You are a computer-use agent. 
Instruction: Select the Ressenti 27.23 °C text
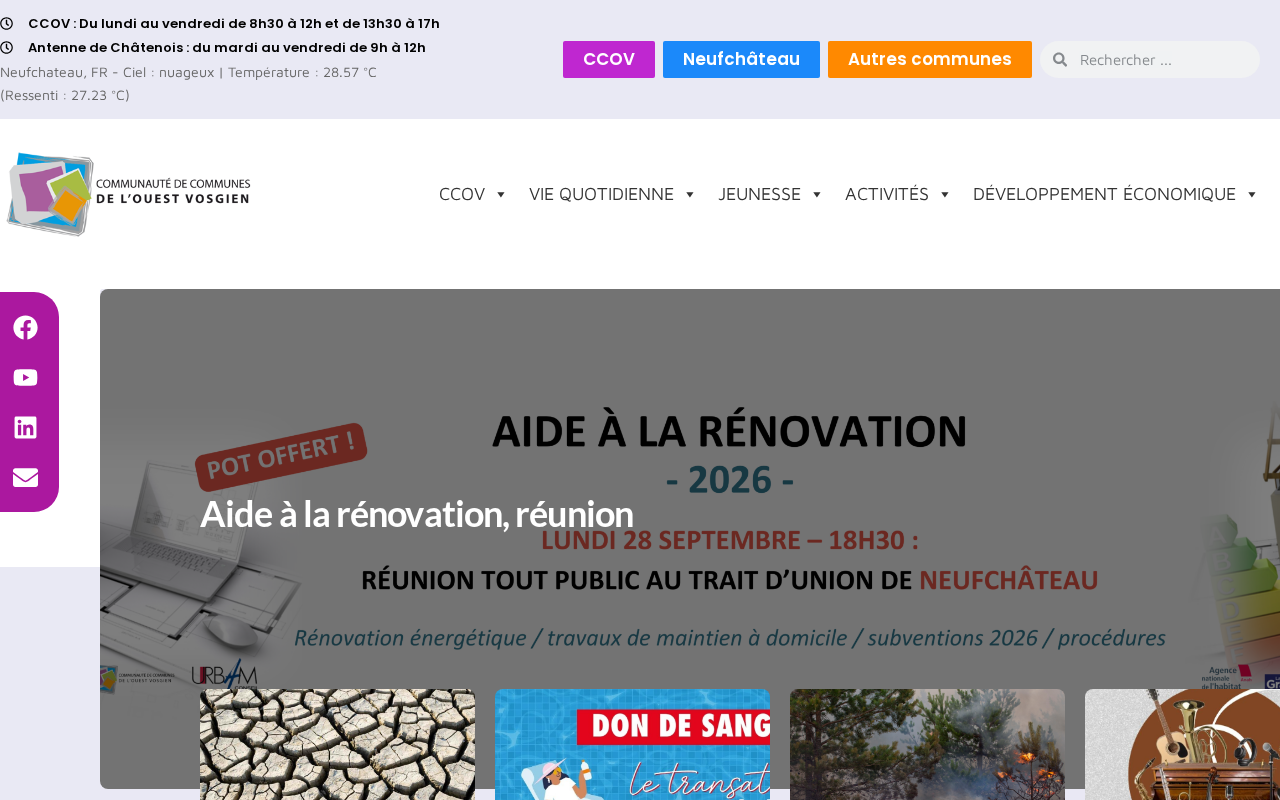(x=65, y=95)
